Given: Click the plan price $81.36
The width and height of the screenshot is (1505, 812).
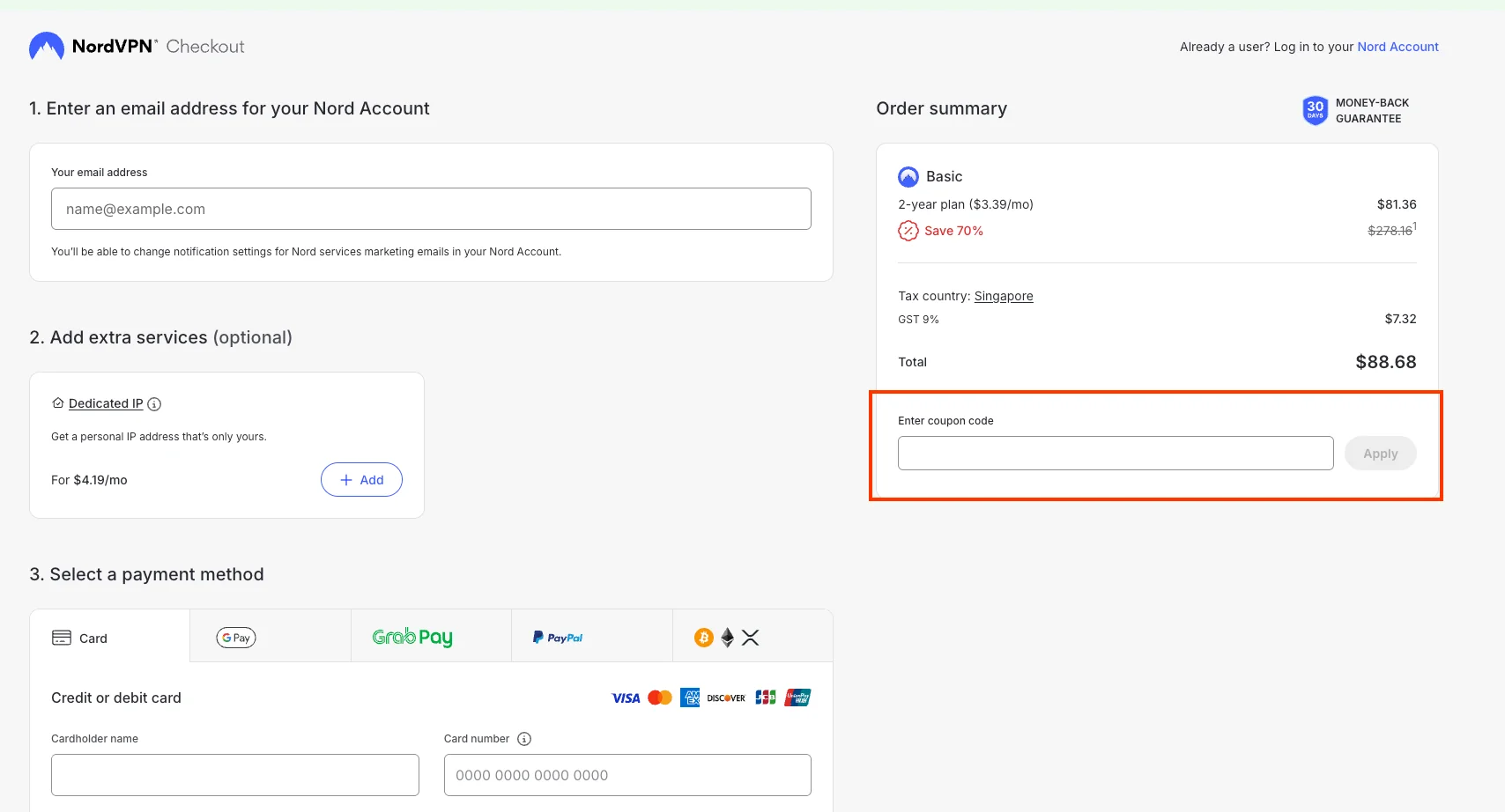Looking at the screenshot, I should click(1397, 204).
